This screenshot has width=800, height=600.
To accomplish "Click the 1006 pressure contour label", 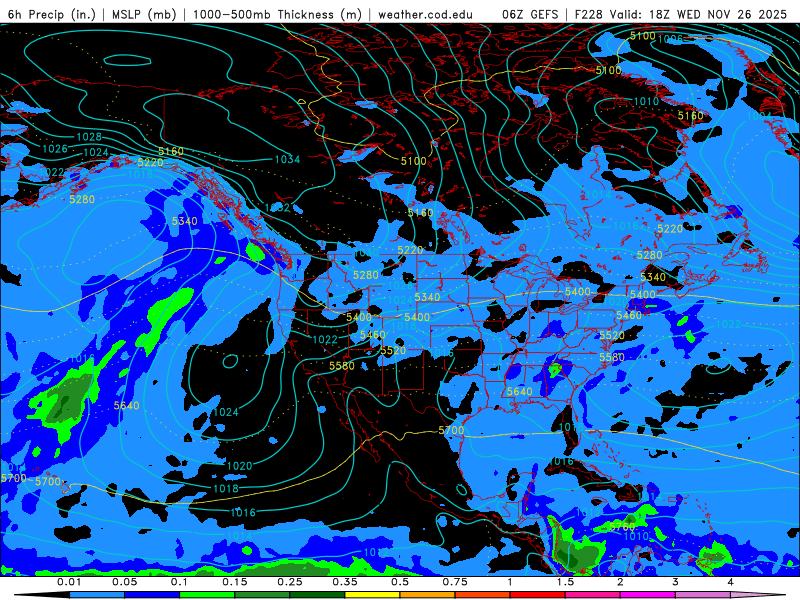I will point(670,39).
